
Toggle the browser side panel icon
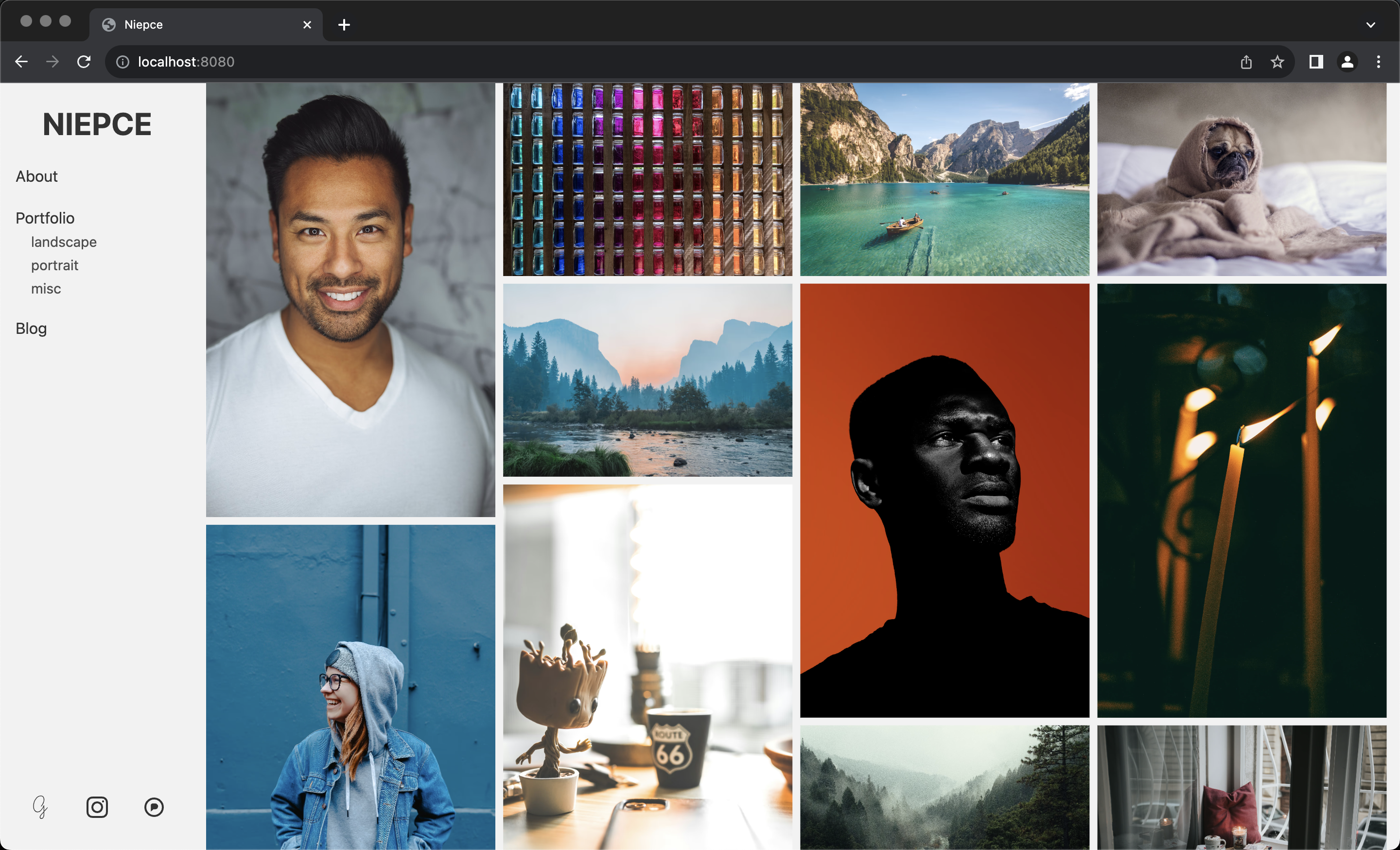1316,62
